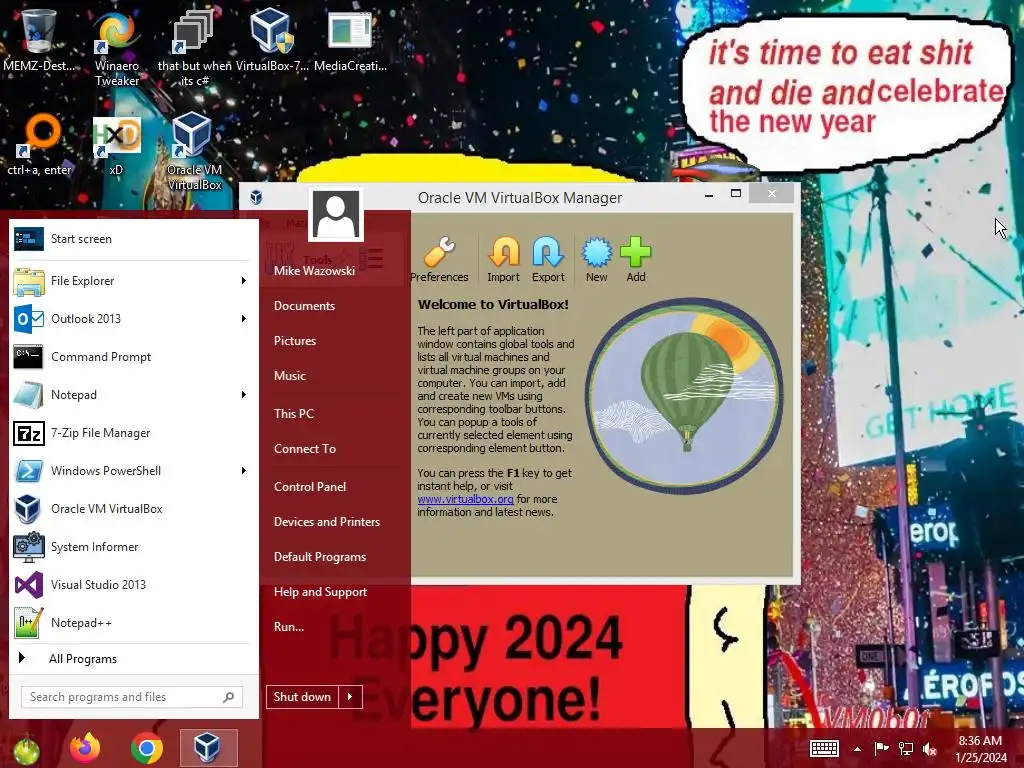Image resolution: width=1024 pixels, height=768 pixels.
Task: Click the Export appliance icon
Action: point(548,260)
